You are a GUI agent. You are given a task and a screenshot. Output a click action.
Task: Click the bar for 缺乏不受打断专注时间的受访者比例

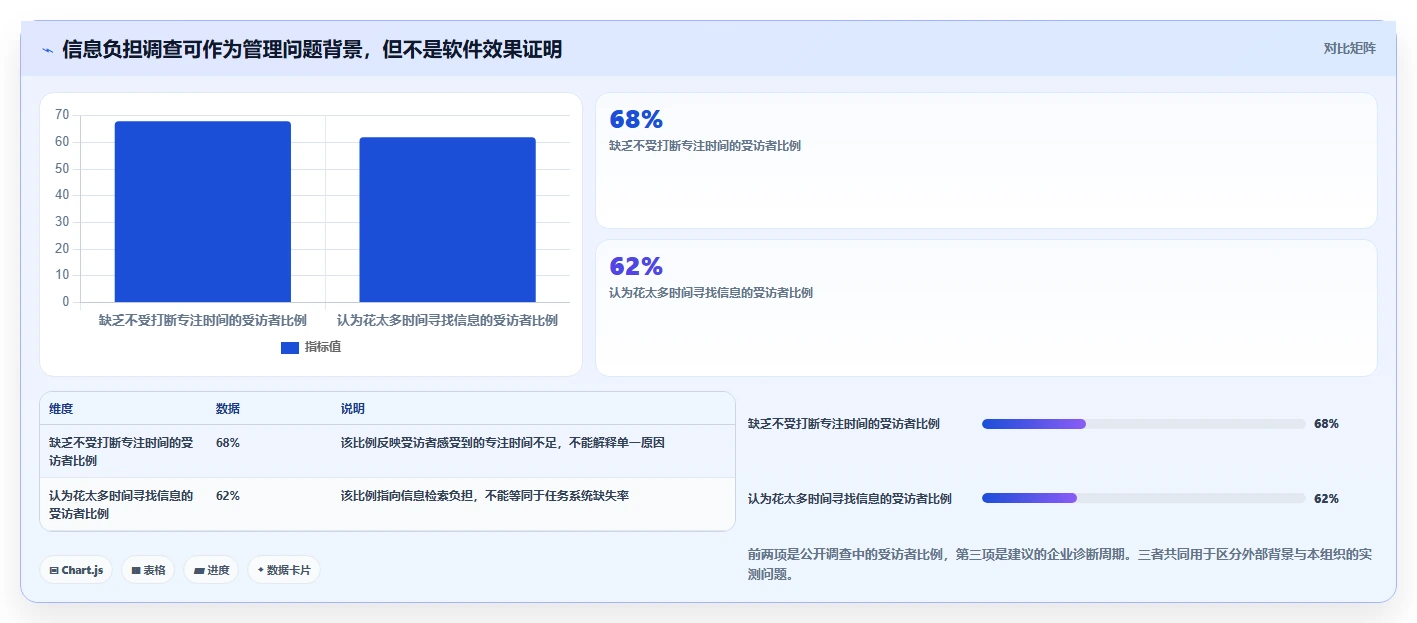[x=203, y=212]
